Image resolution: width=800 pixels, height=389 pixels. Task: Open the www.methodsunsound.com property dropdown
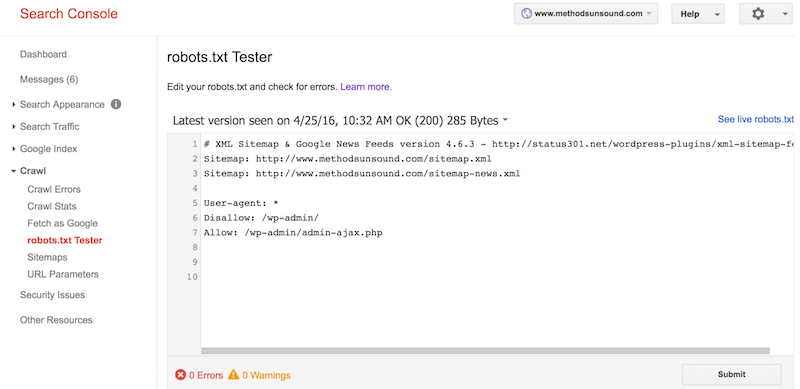[x=586, y=14]
